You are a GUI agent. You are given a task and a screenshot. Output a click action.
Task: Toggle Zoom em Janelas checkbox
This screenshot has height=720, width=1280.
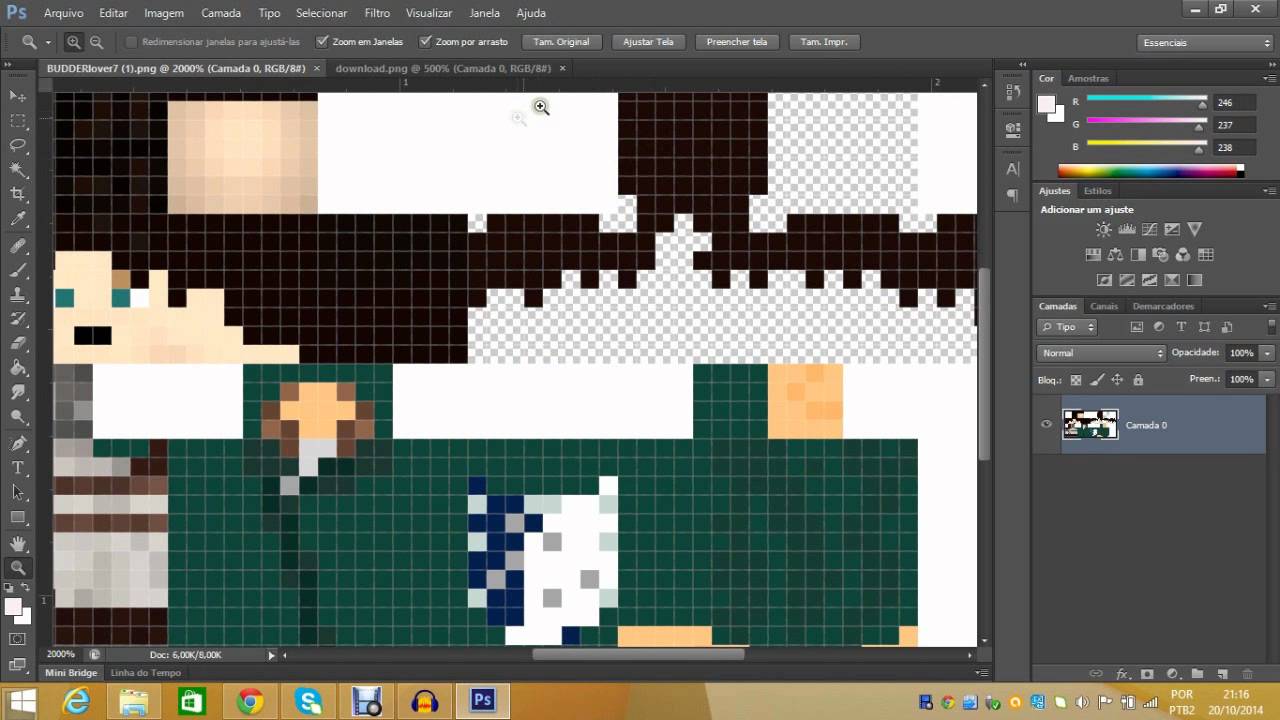pyautogui.click(x=322, y=42)
